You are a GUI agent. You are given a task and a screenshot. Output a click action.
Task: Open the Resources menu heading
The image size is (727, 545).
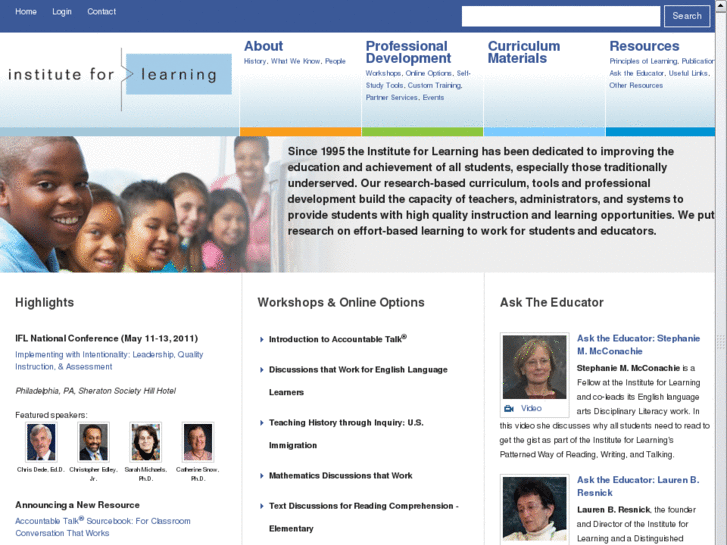644,46
